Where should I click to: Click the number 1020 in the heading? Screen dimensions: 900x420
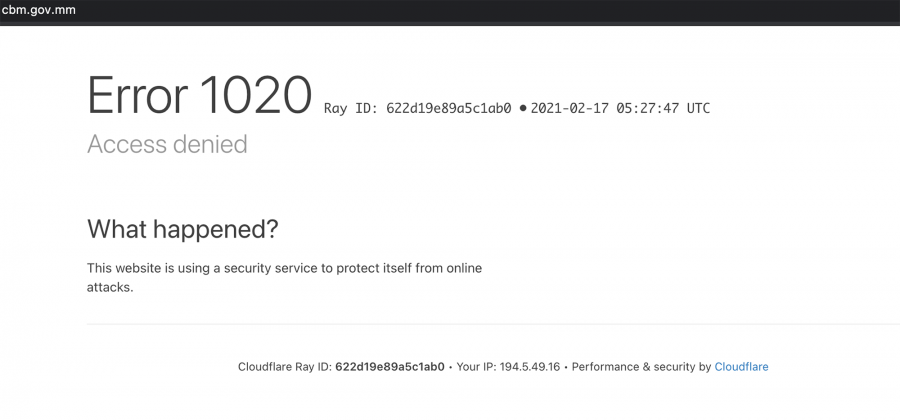(x=256, y=95)
